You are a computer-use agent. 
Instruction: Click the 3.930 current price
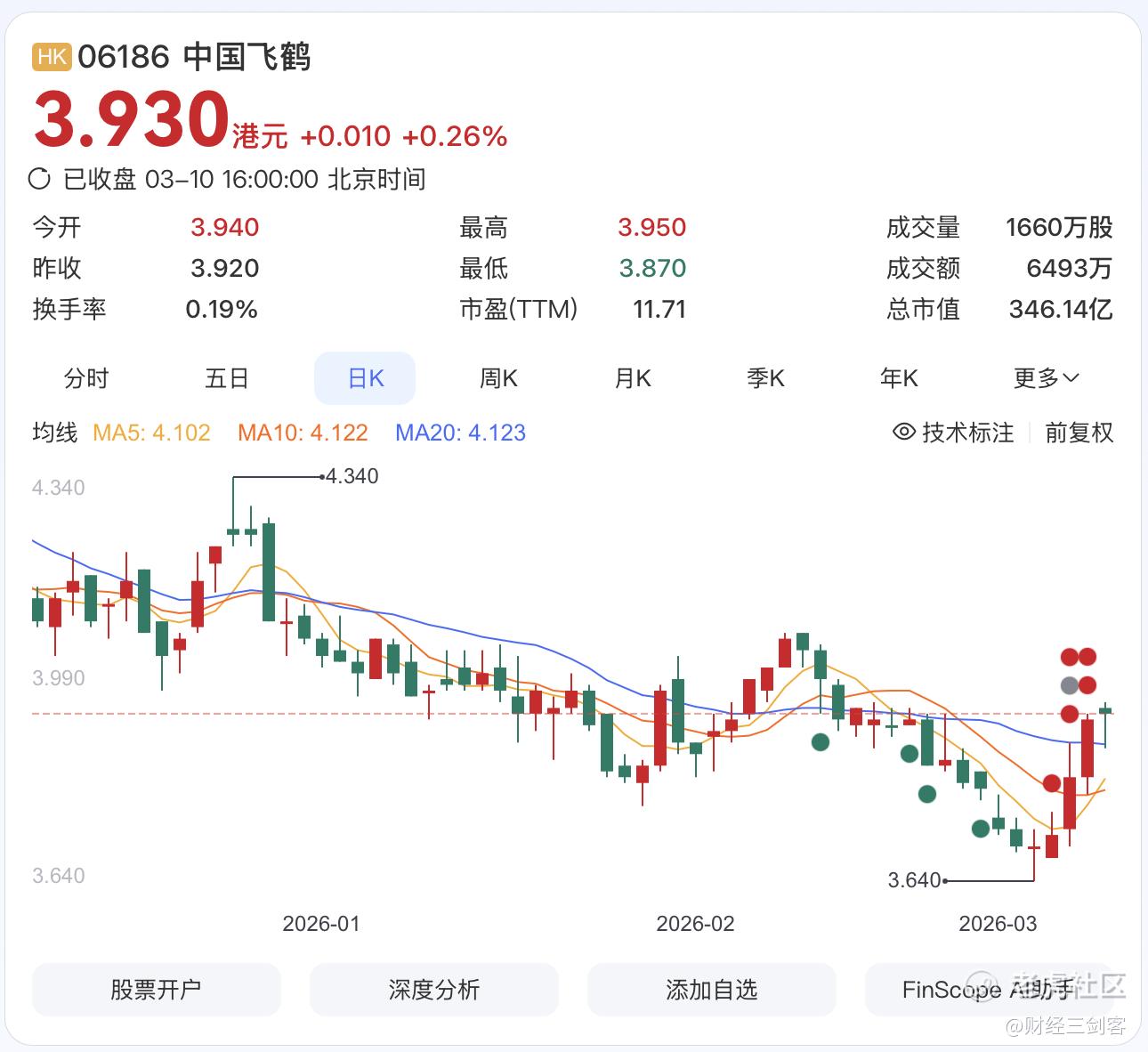tap(132, 118)
